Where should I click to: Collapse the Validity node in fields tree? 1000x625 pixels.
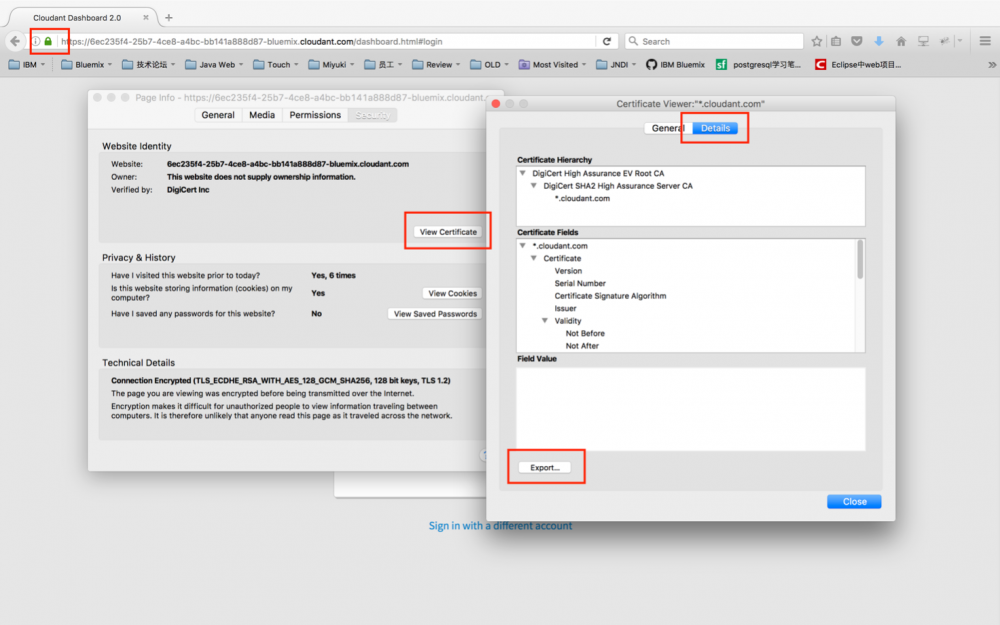pyautogui.click(x=545, y=321)
